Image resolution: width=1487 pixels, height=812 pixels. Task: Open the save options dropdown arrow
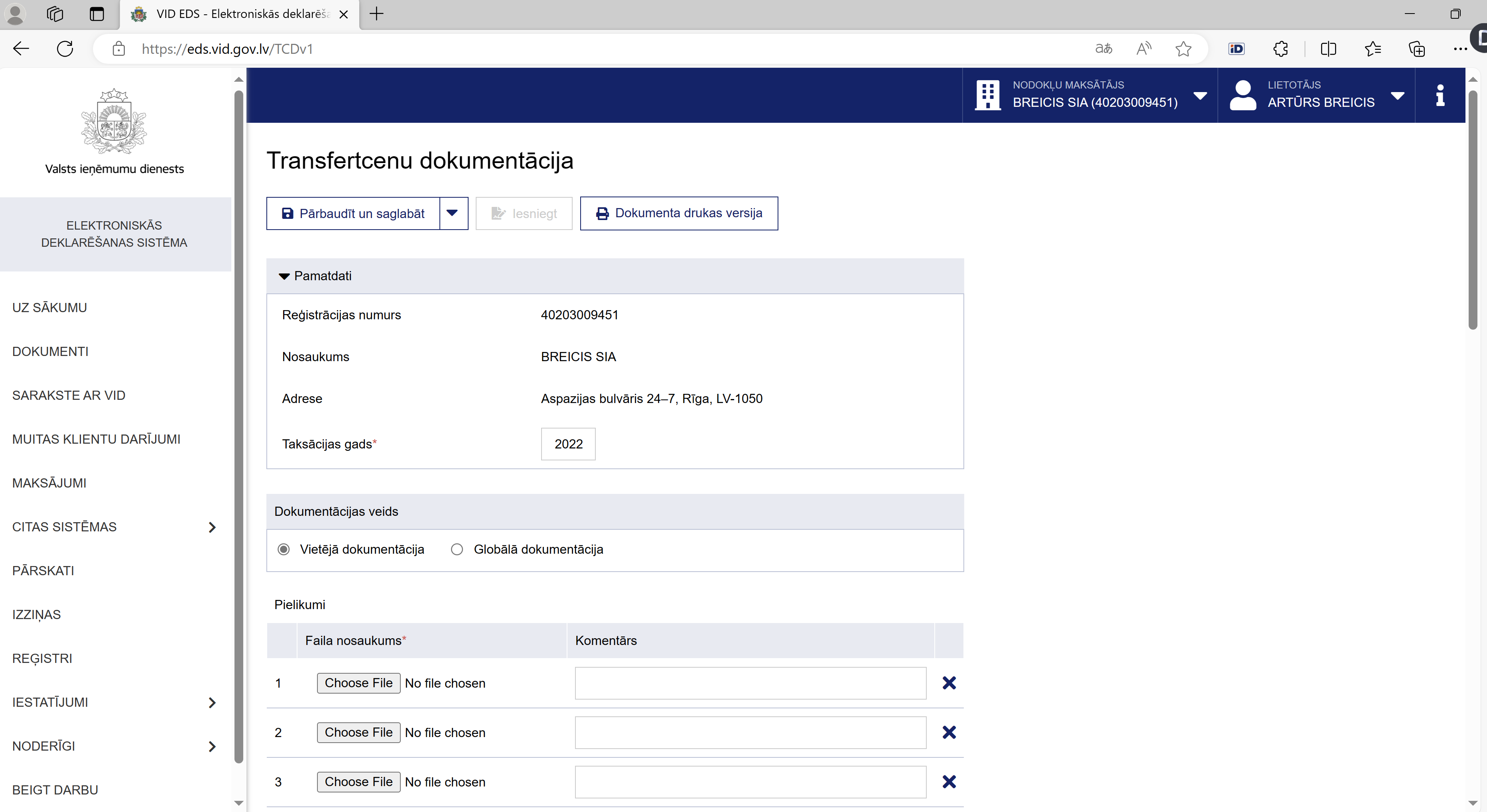453,214
